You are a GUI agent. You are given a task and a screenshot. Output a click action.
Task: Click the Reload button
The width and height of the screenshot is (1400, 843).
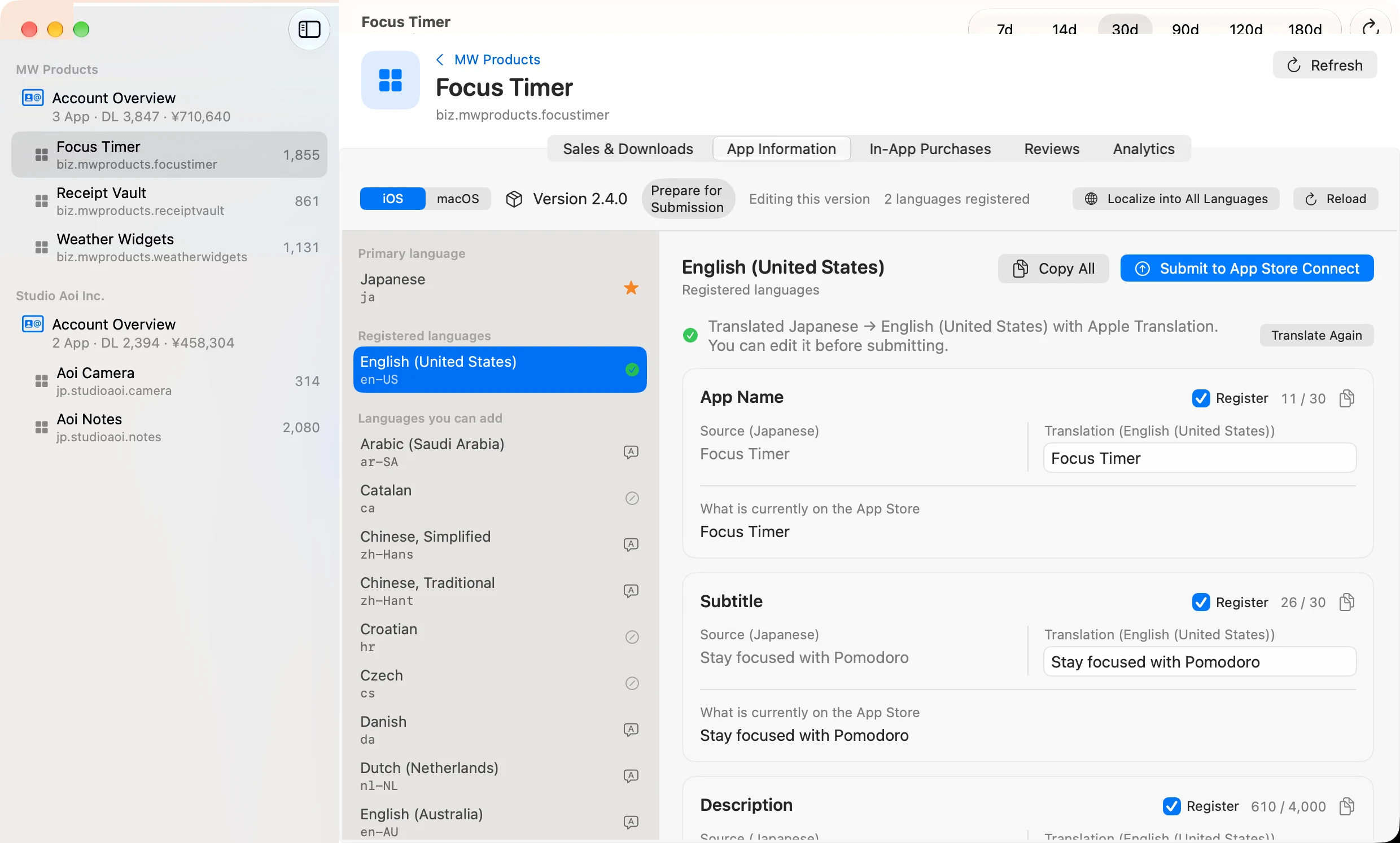point(1336,199)
